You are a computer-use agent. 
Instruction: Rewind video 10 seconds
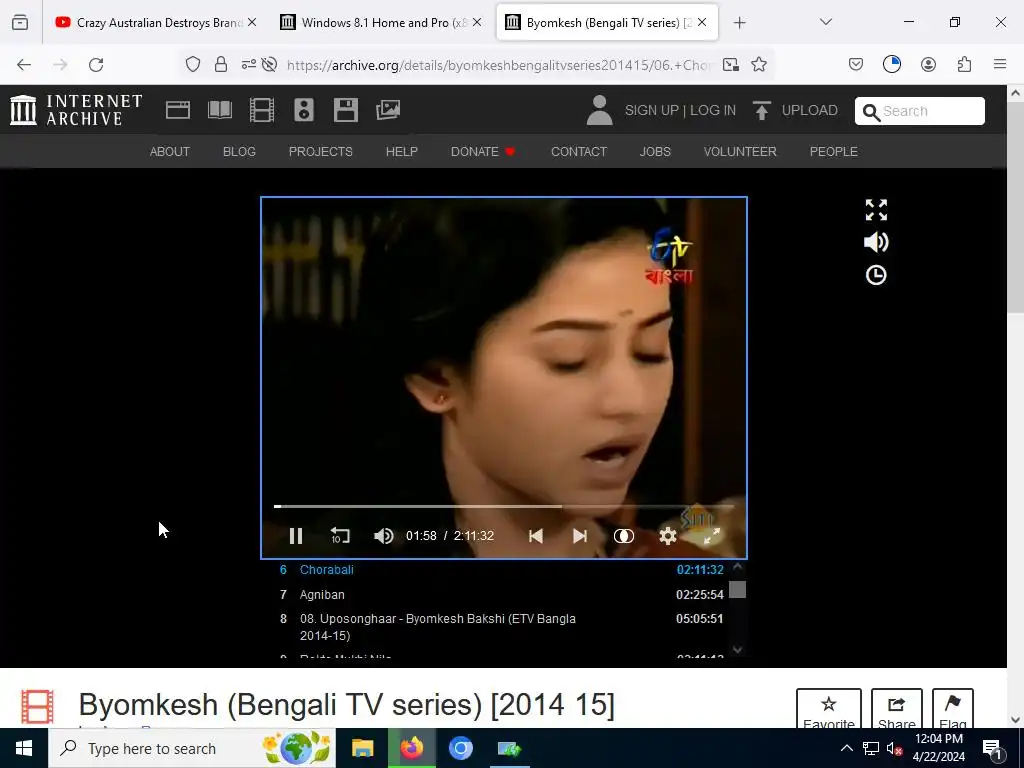pos(340,536)
